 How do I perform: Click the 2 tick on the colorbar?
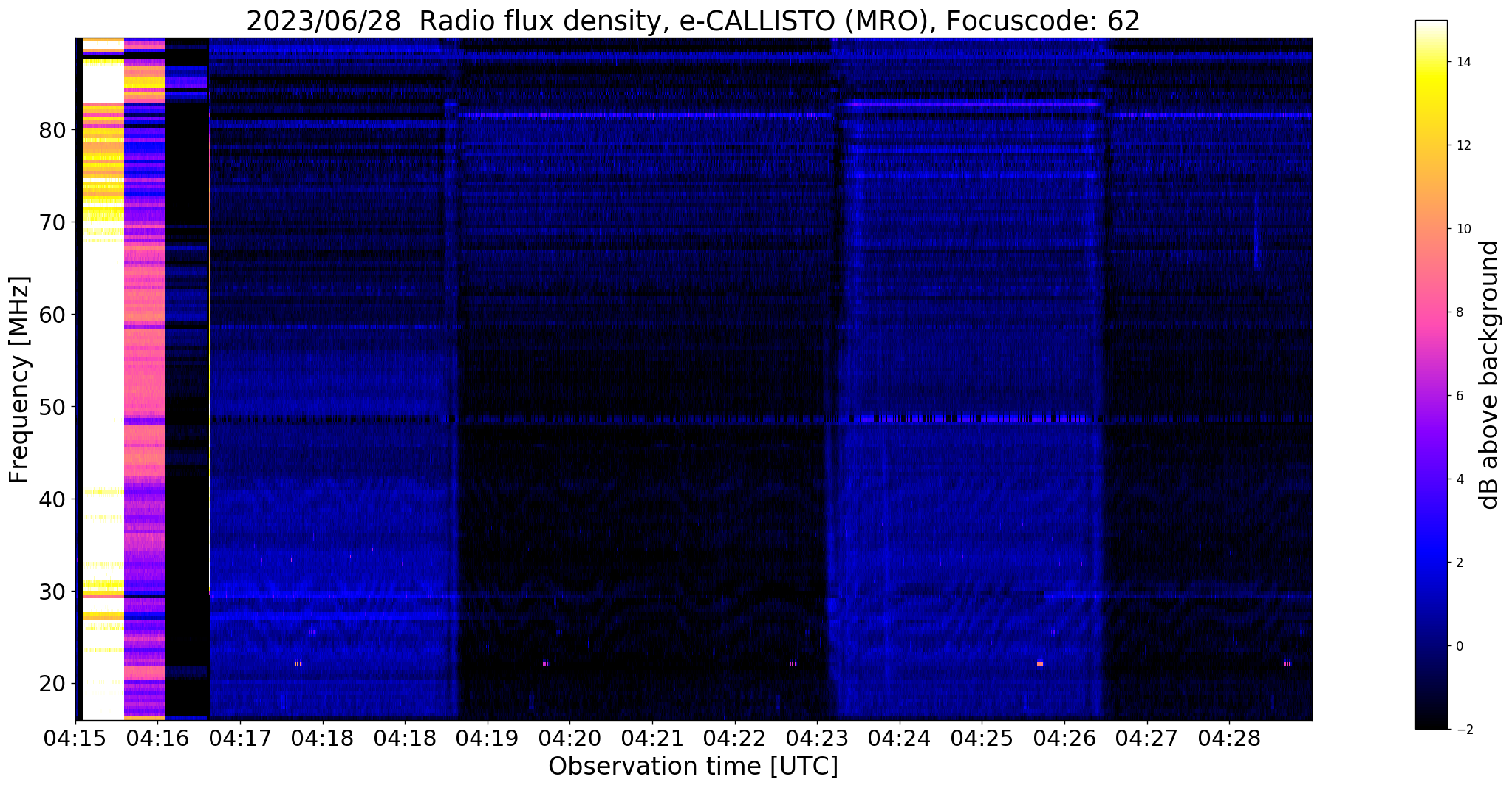[x=1459, y=563]
